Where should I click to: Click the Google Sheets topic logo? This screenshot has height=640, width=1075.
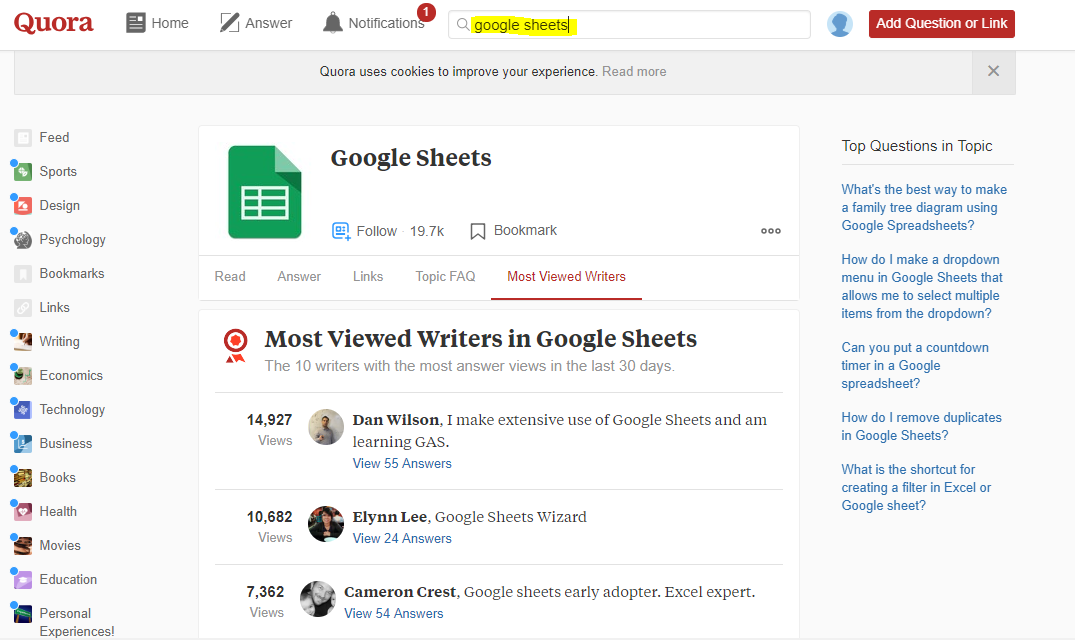(x=265, y=192)
